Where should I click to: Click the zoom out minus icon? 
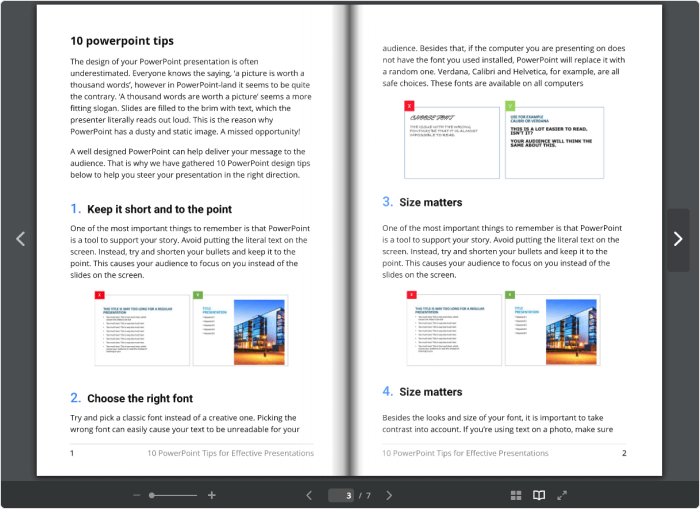[137, 495]
